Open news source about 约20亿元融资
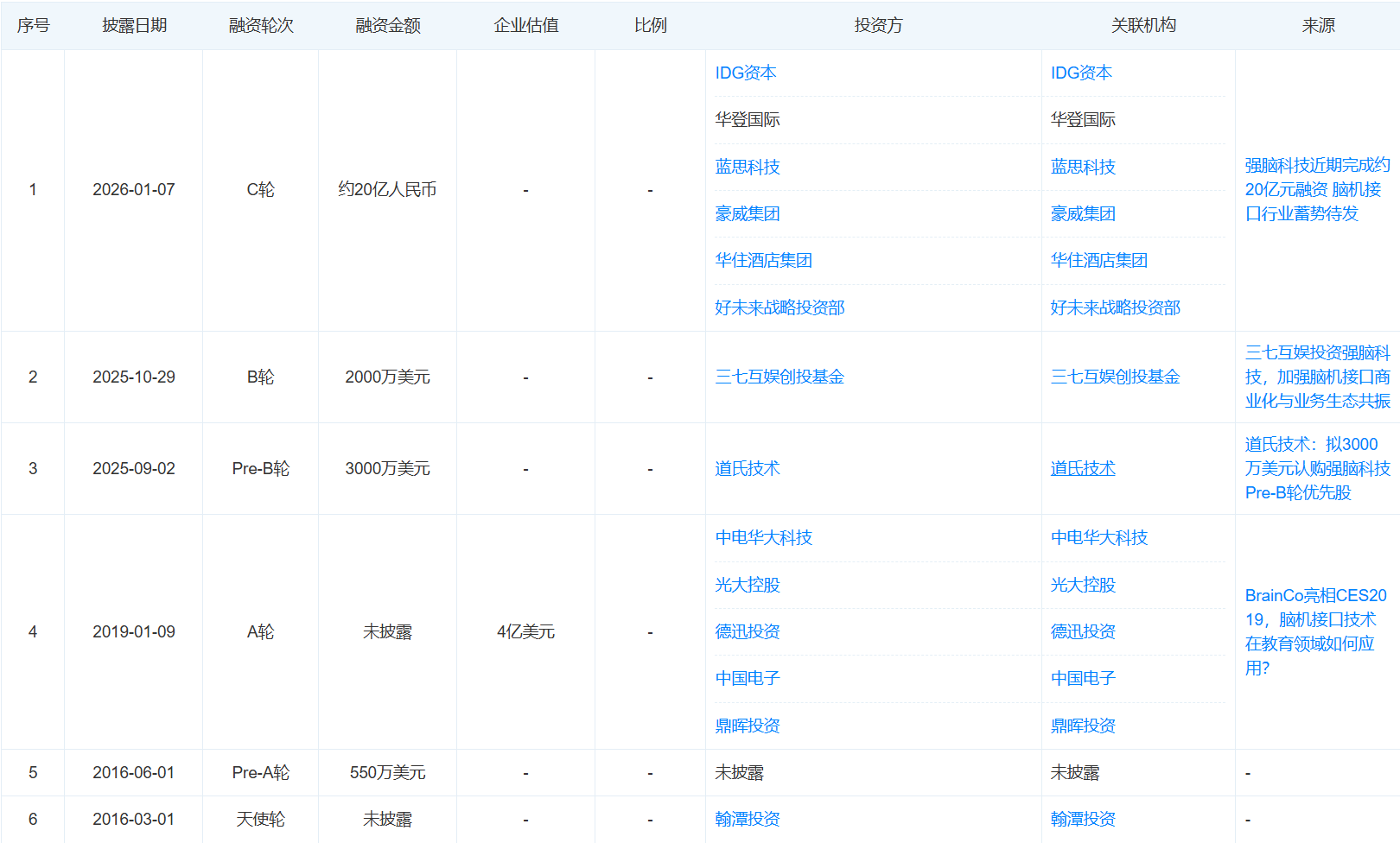This screenshot has width=1400, height=843. 1316,189
